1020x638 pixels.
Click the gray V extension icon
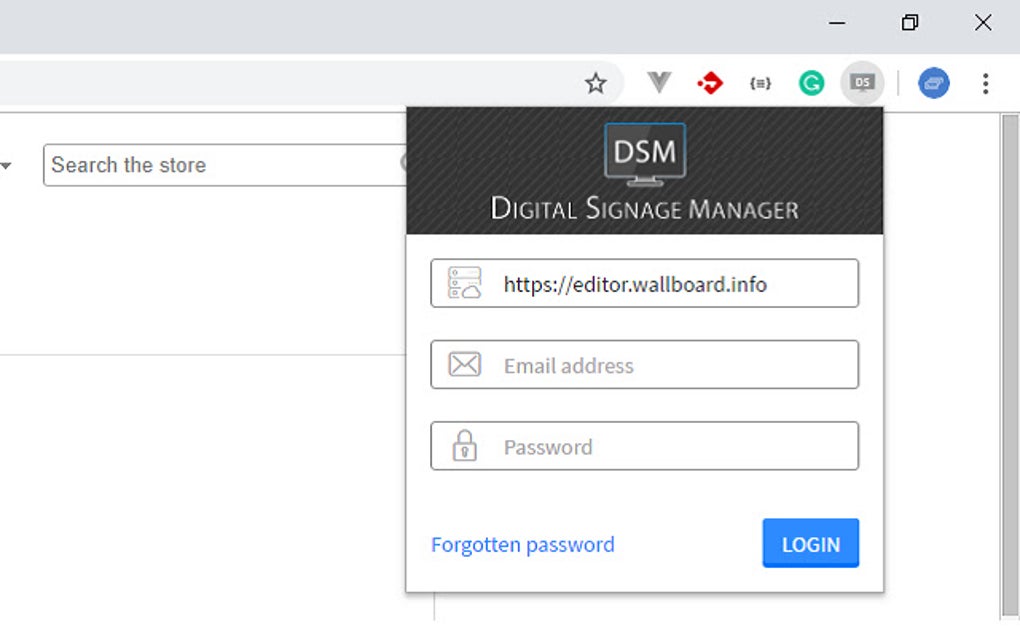[659, 83]
